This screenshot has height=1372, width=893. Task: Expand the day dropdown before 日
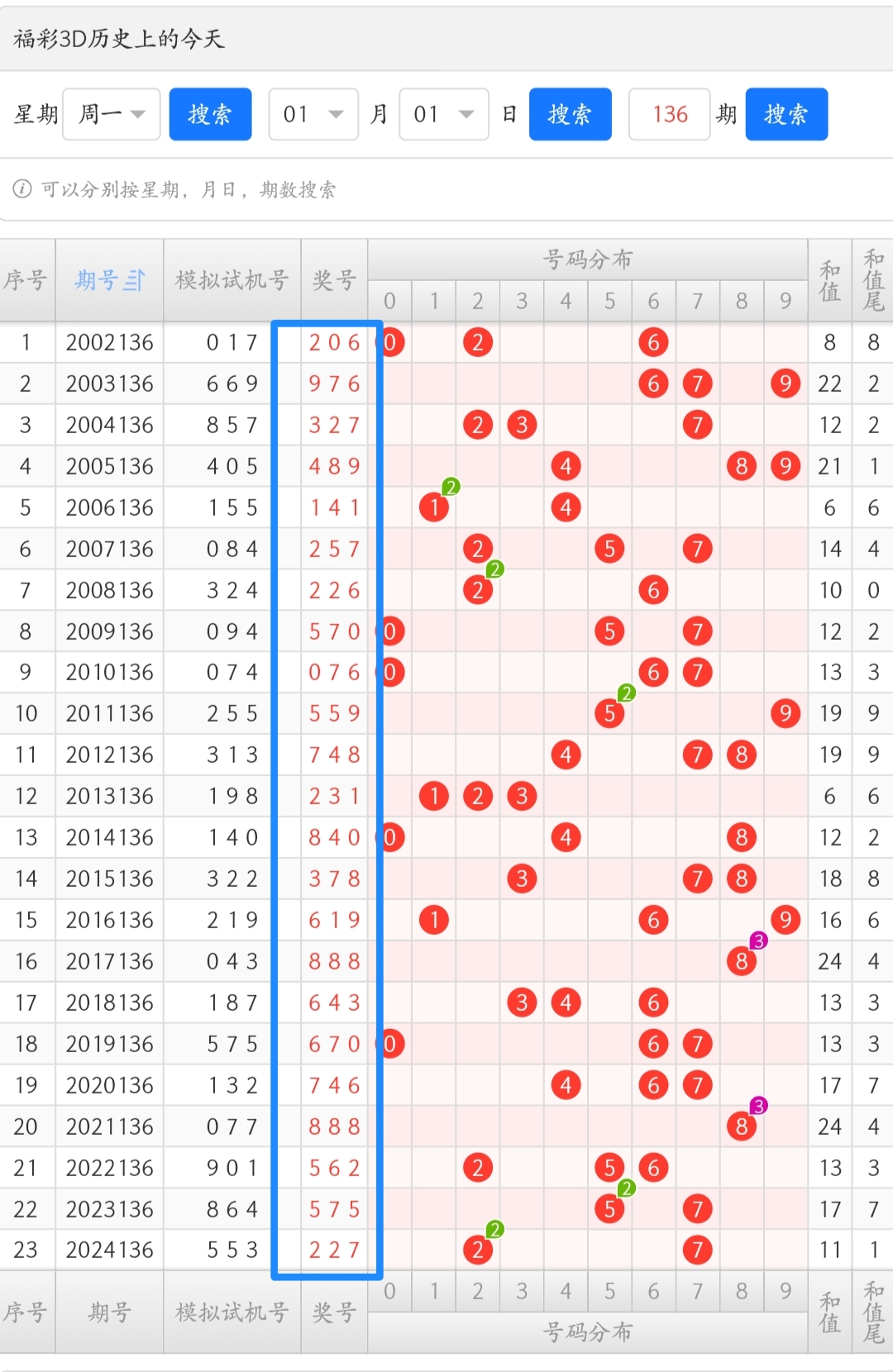(x=444, y=114)
